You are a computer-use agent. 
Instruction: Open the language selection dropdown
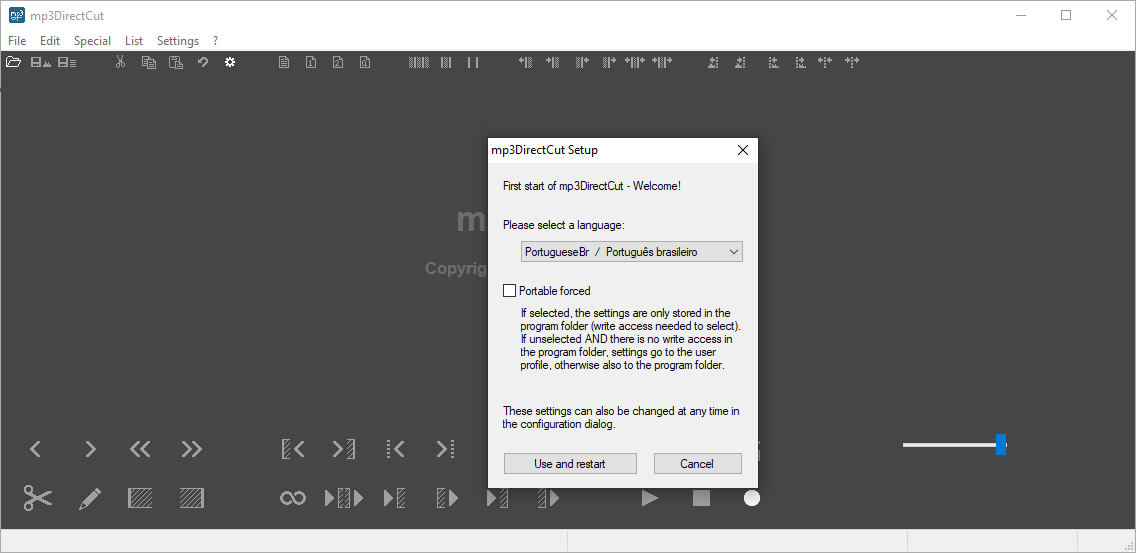(x=632, y=251)
